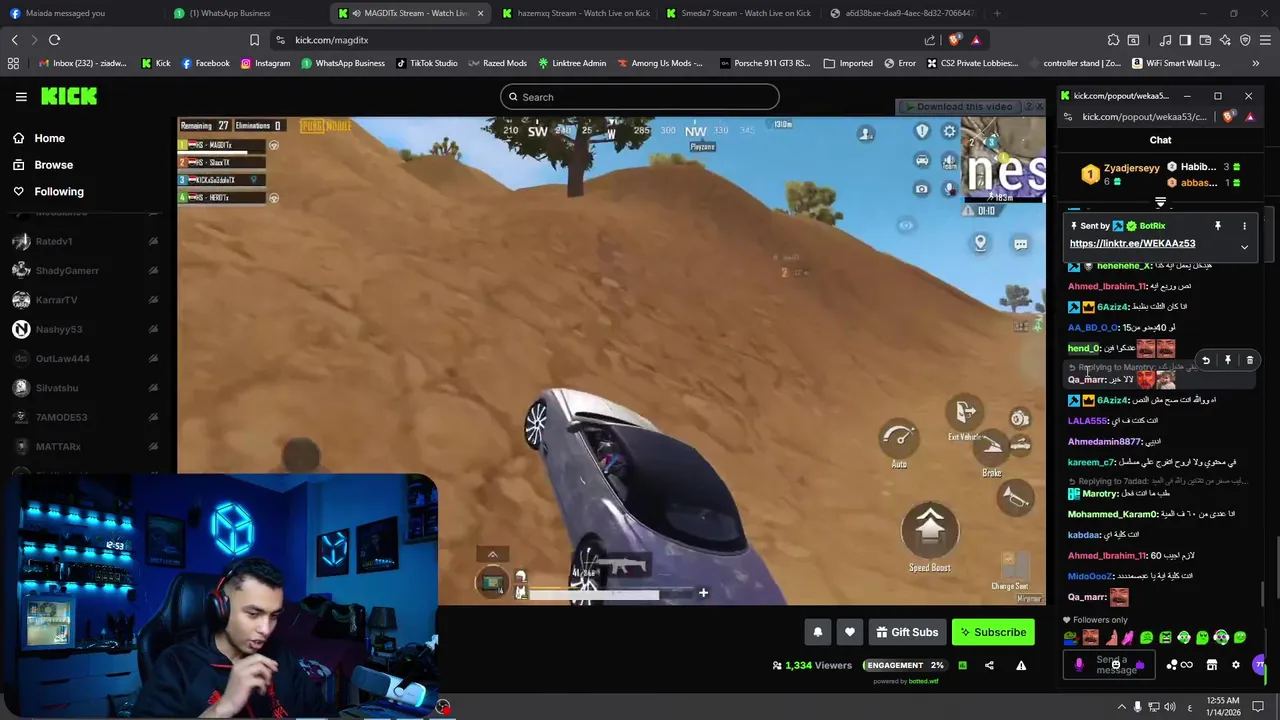Delete the hovered chat message
The width and height of the screenshot is (1280, 720).
tap(1250, 360)
